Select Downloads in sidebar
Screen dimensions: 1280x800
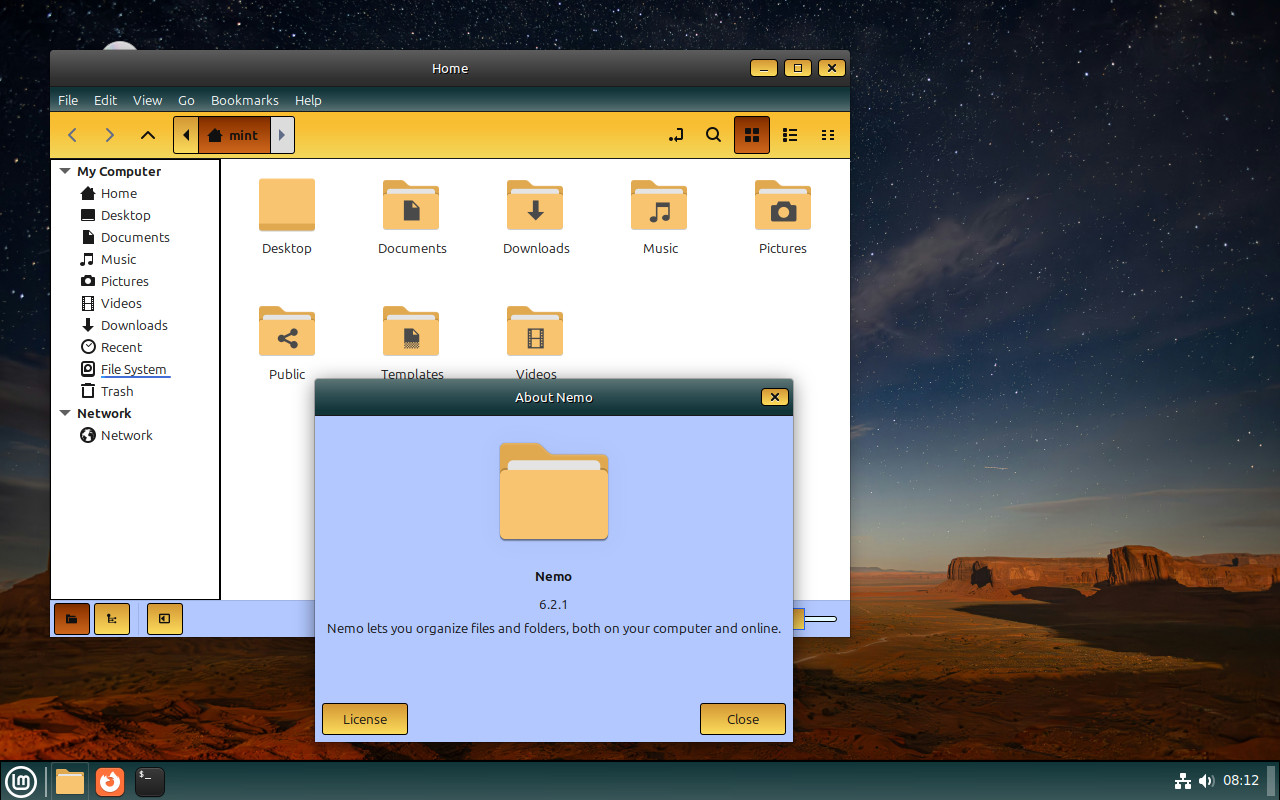pos(135,325)
